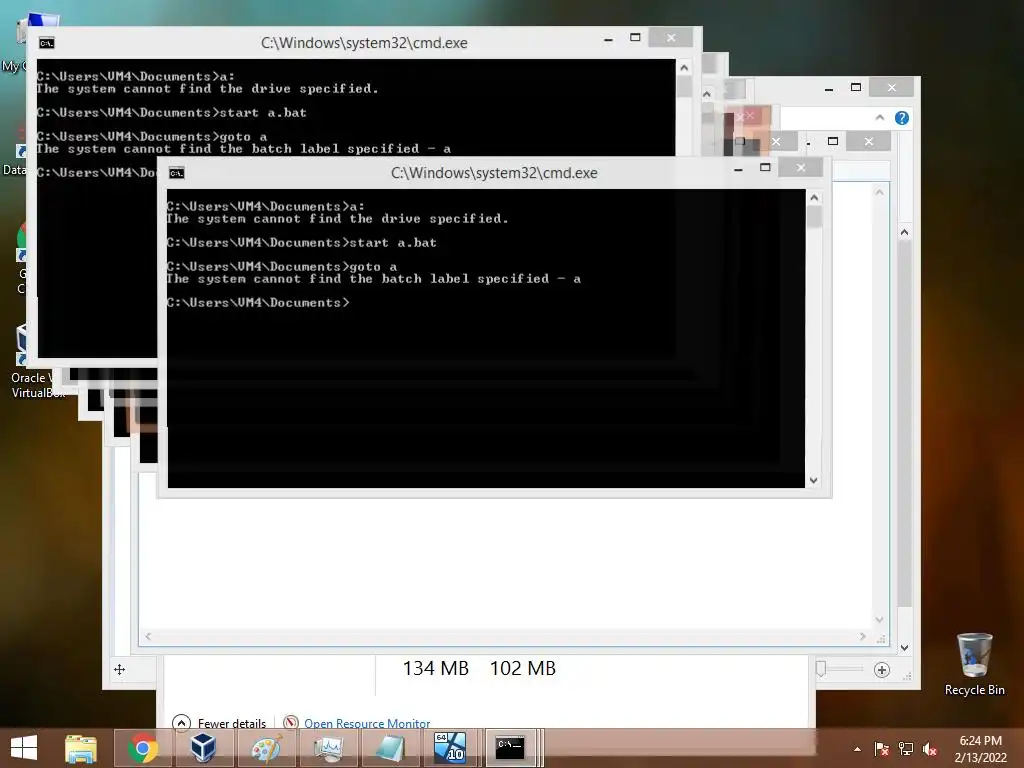The height and width of the screenshot is (768, 1024).
Task: Click the 102 MB memory value
Action: pos(522,668)
